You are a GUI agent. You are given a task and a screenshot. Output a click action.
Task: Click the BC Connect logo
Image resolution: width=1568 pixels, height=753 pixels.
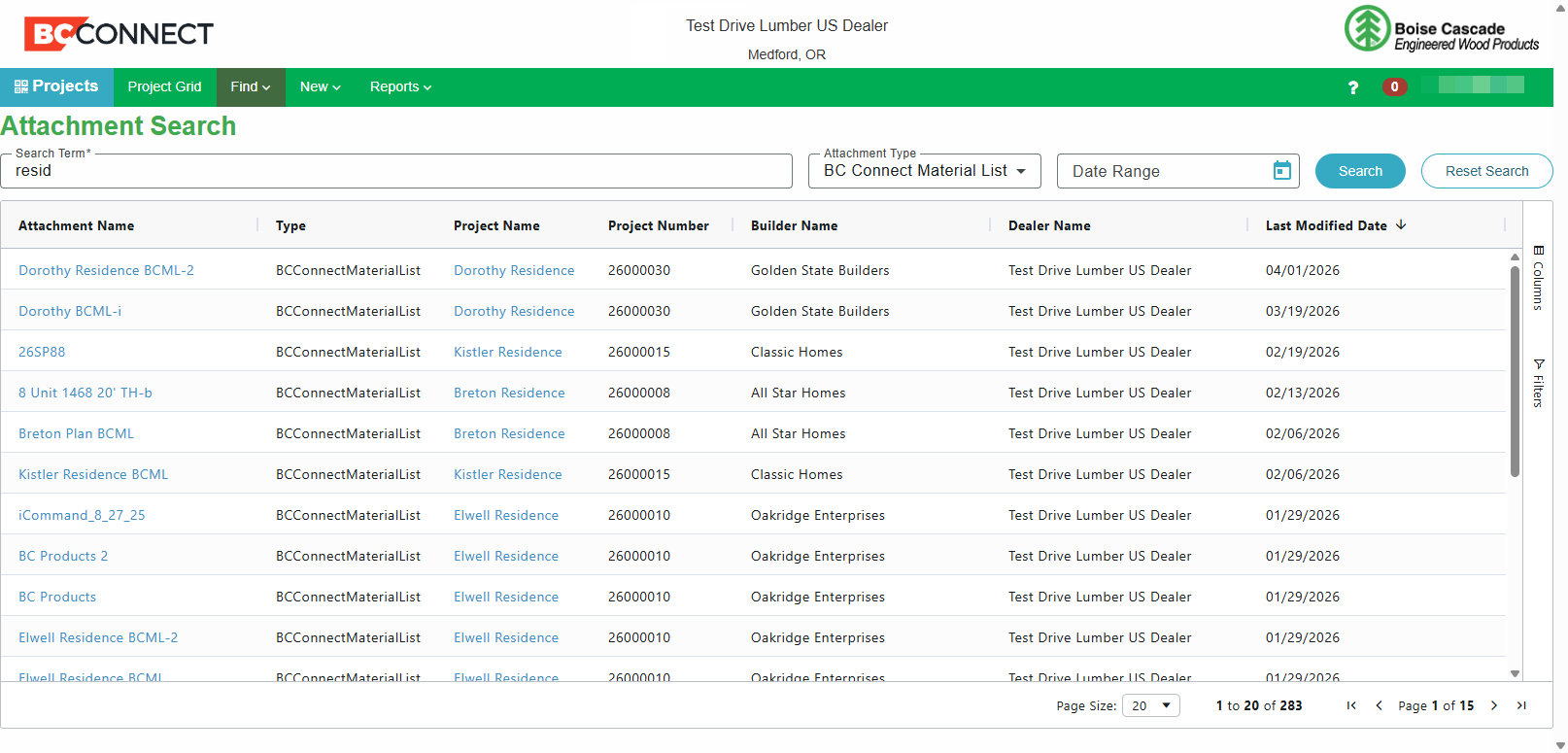tap(119, 34)
